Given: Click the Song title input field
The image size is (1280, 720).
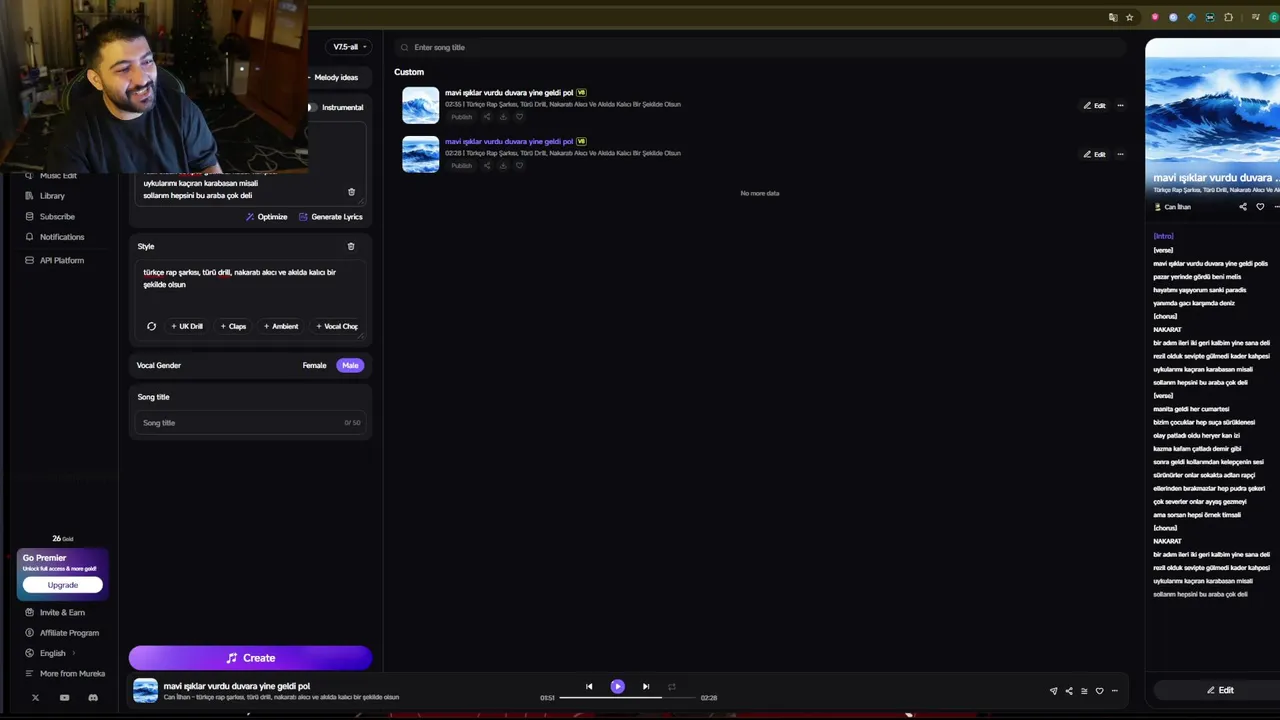Looking at the screenshot, I should 250,423.
